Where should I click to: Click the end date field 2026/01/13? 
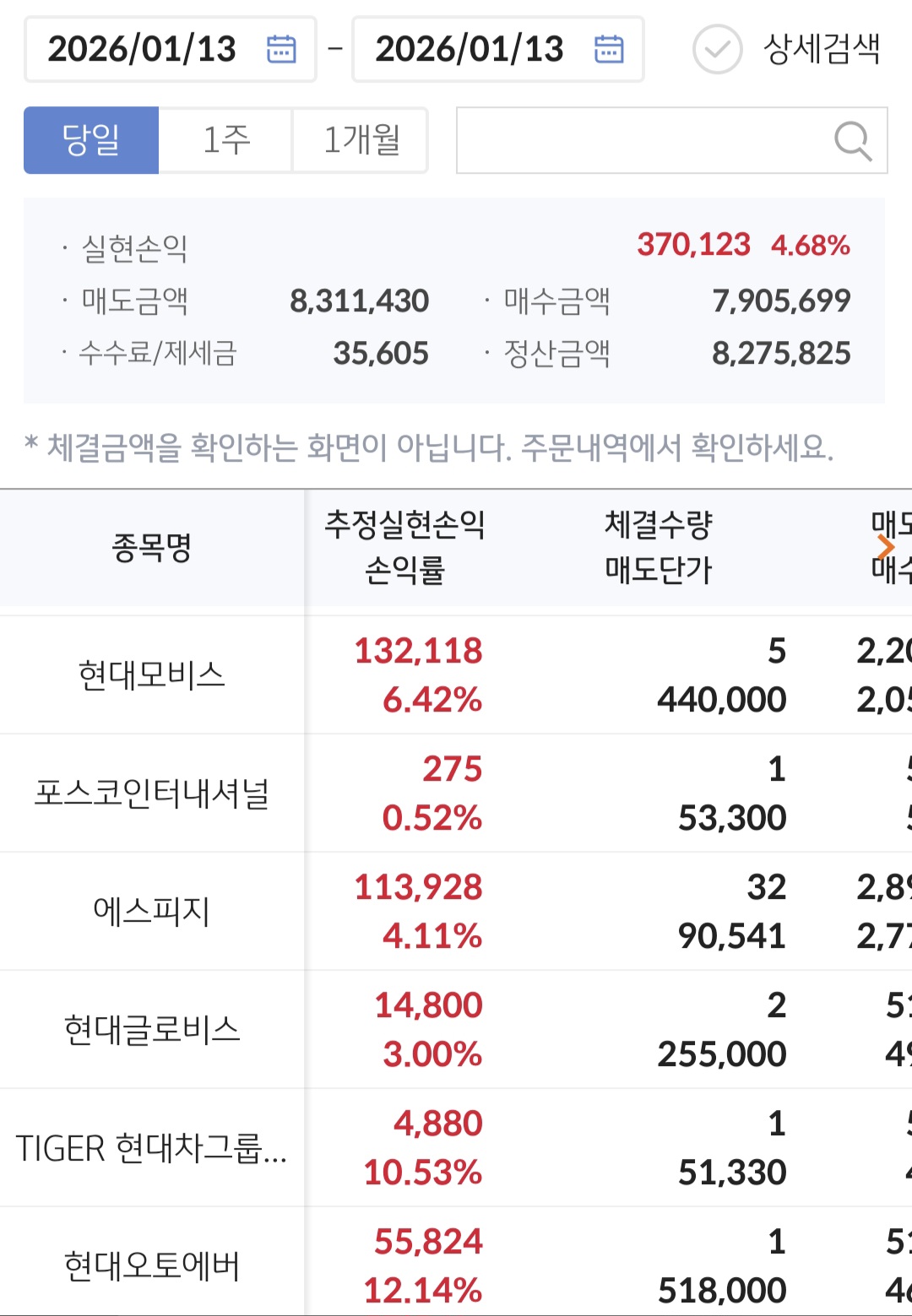pyautogui.click(x=470, y=49)
